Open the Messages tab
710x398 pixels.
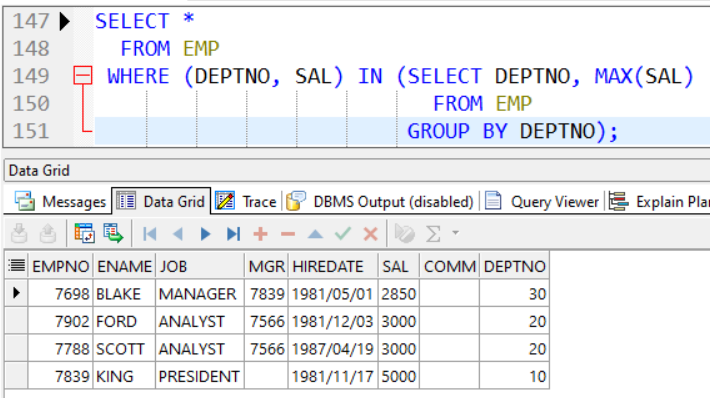60,201
